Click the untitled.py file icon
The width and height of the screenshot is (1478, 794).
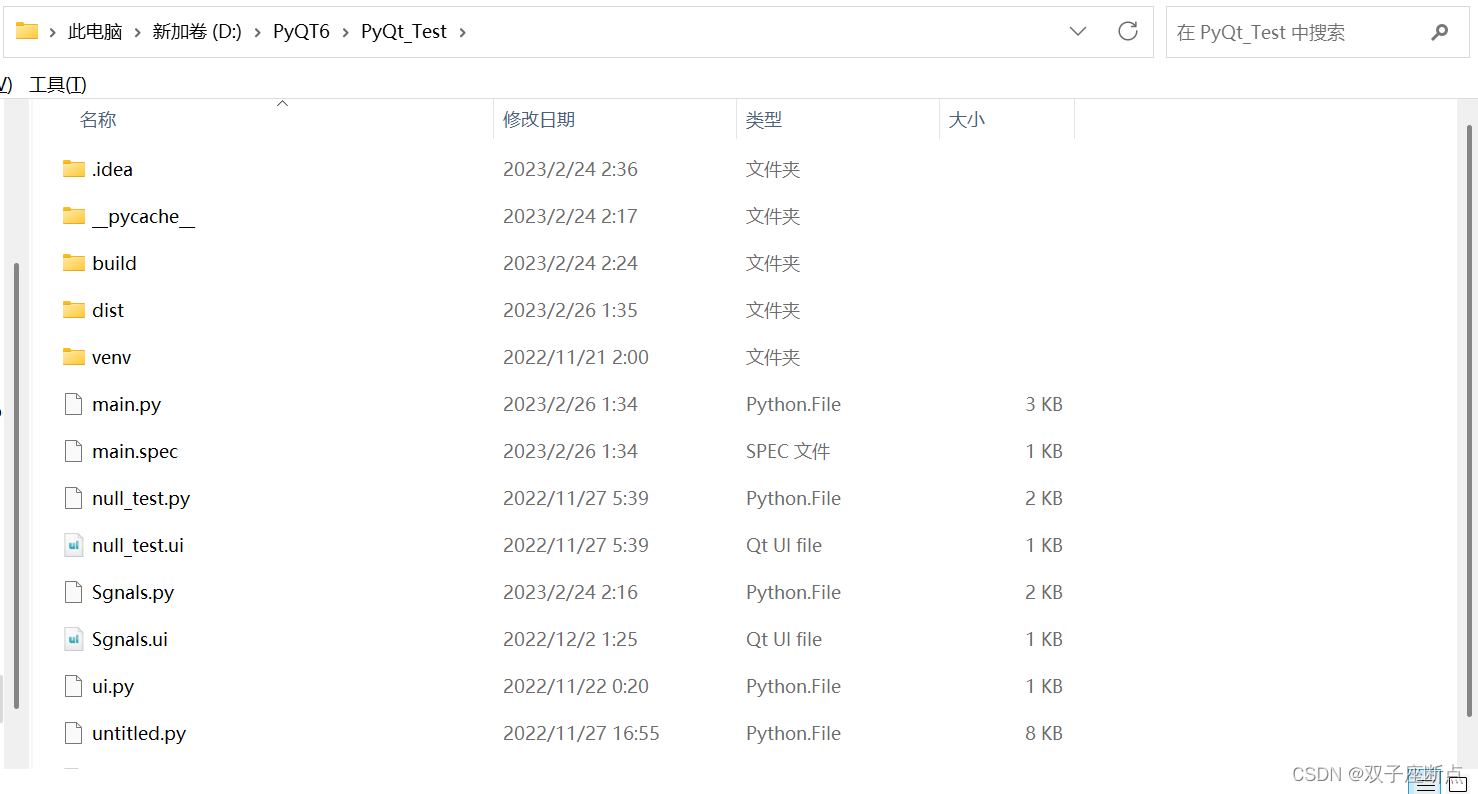(73, 733)
